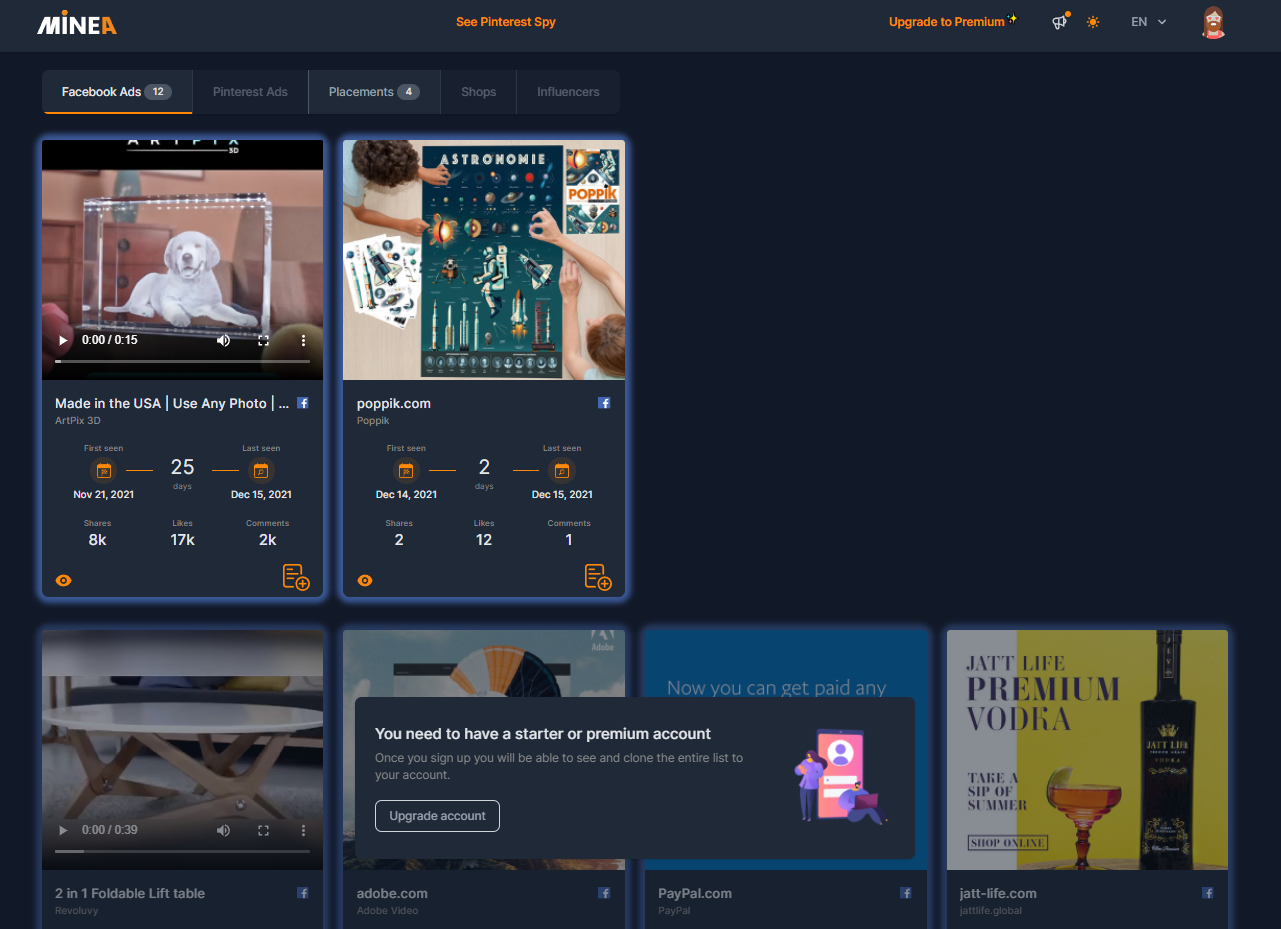This screenshot has height=929, width=1281.
Task: Open Facebook icon on jatt-life.com card
Action: [x=1208, y=893]
